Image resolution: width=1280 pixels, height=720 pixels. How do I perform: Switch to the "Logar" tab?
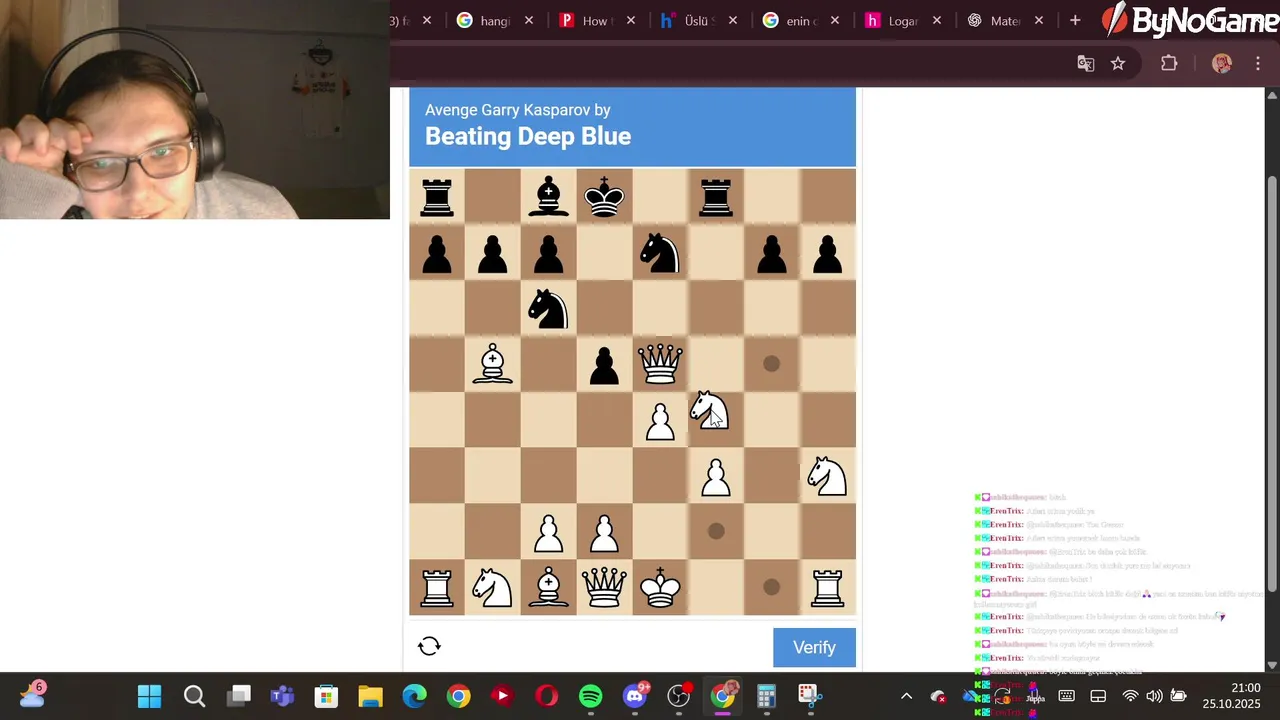[x=902, y=20]
